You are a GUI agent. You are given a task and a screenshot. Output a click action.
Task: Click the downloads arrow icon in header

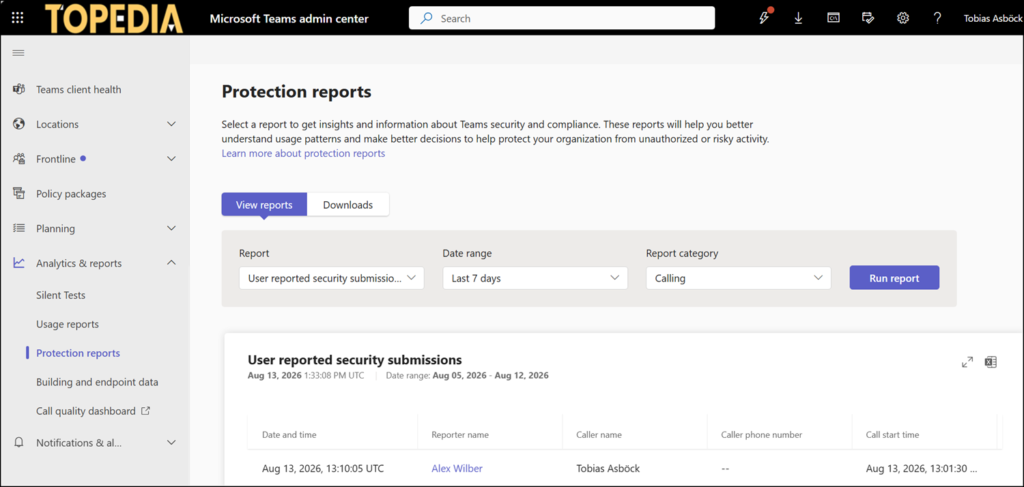pos(799,18)
